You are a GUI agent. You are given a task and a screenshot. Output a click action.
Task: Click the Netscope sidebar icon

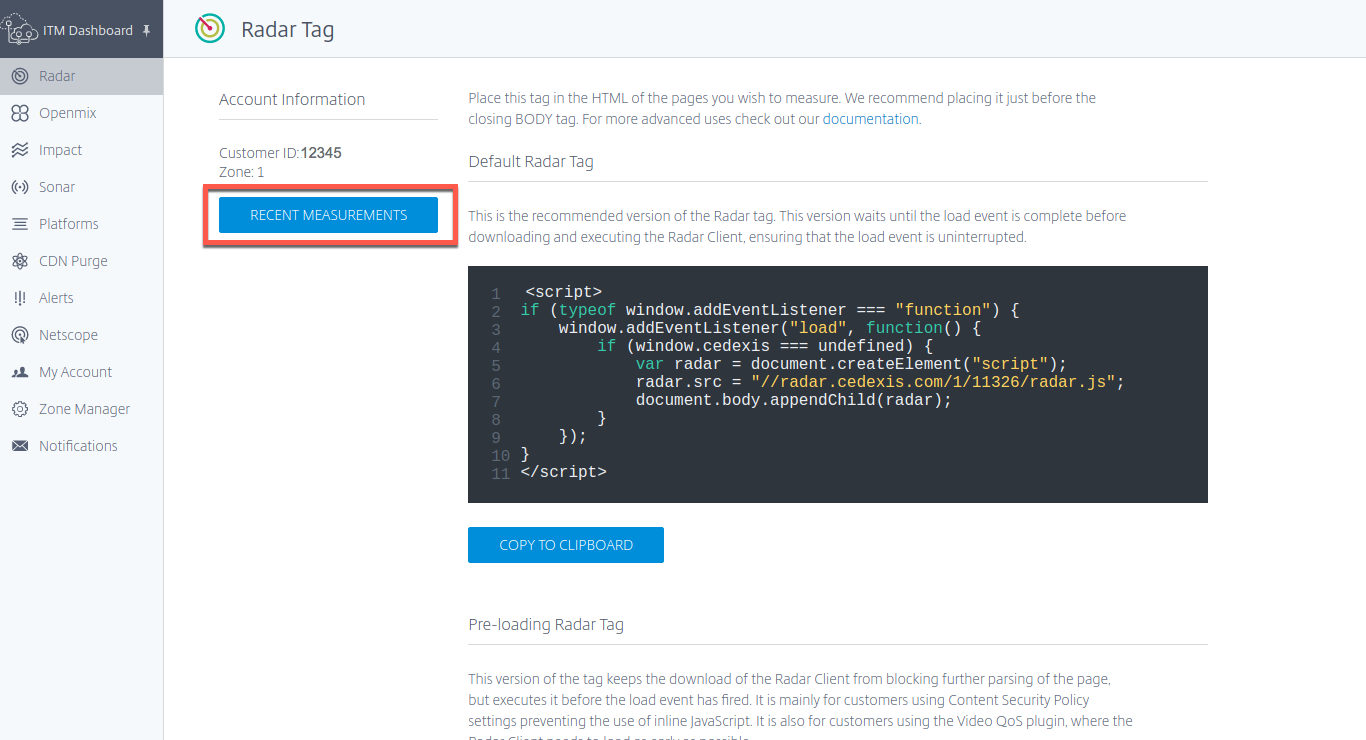tap(20, 335)
